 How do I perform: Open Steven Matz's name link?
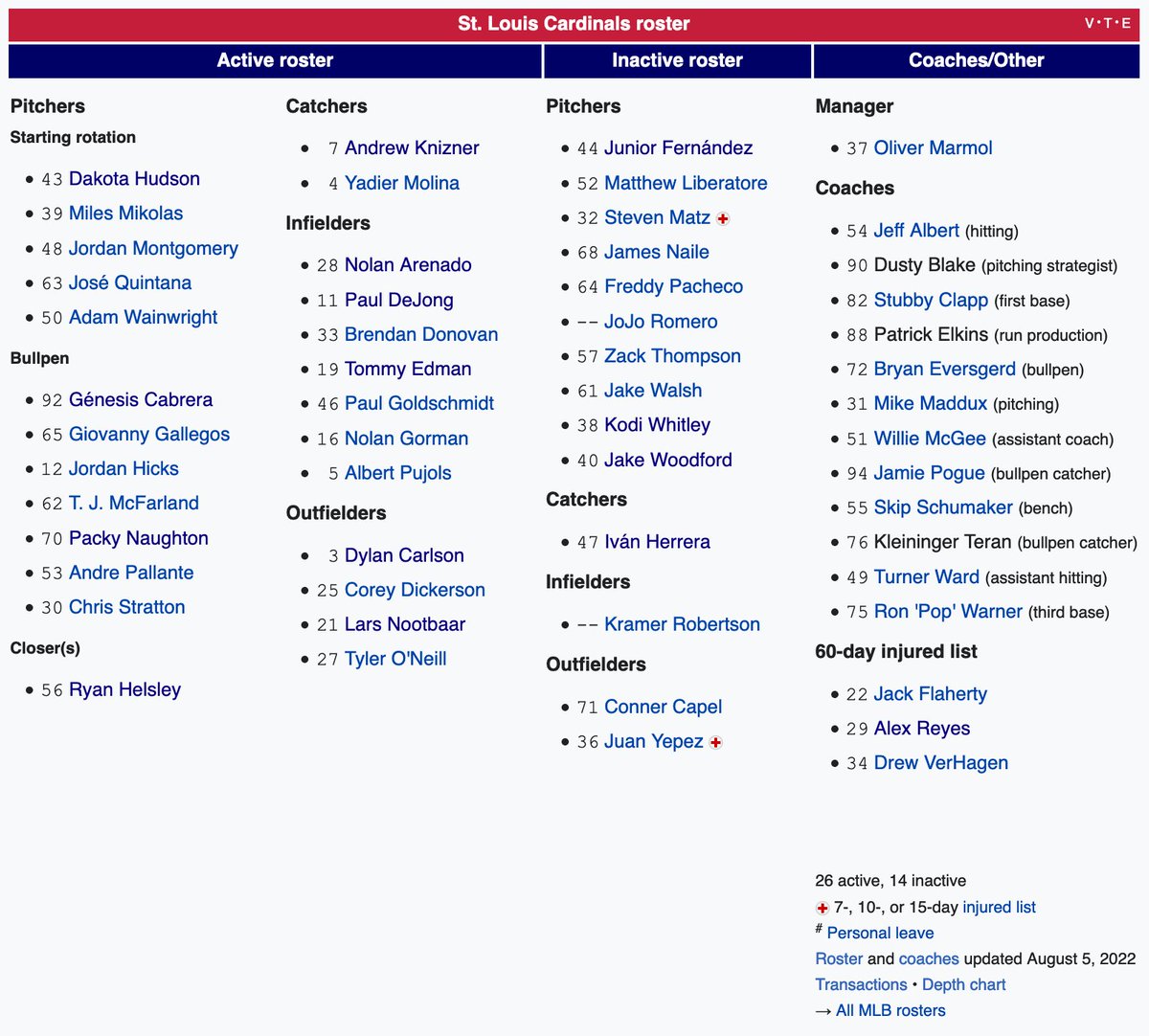pyautogui.click(x=658, y=218)
